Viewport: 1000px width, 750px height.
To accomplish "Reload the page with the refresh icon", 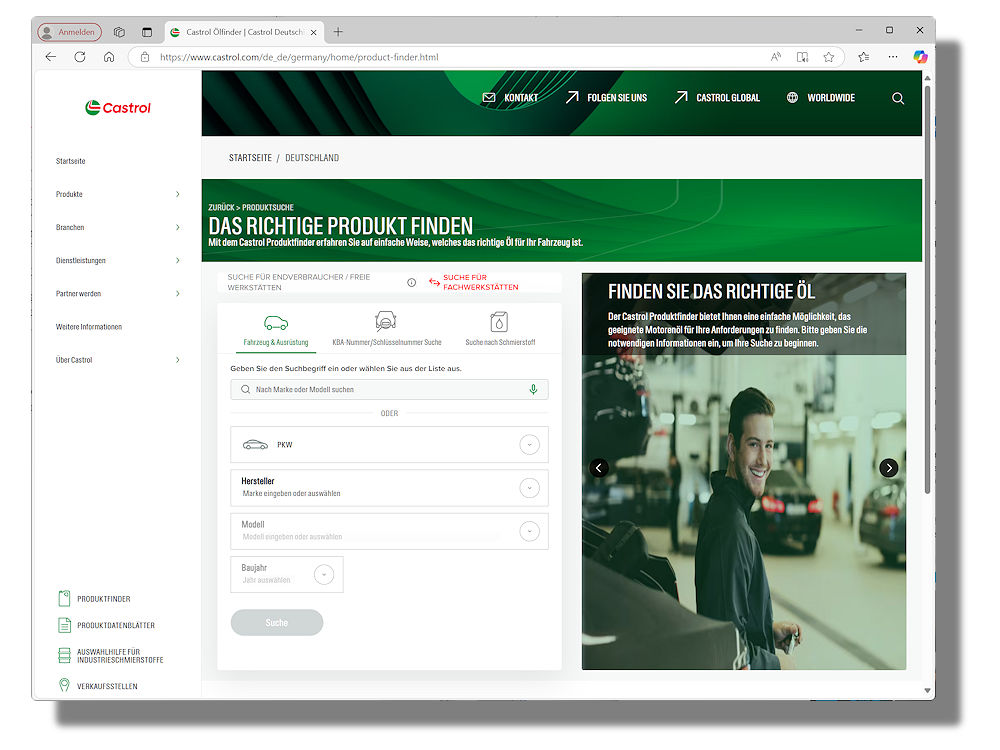I will click(80, 57).
